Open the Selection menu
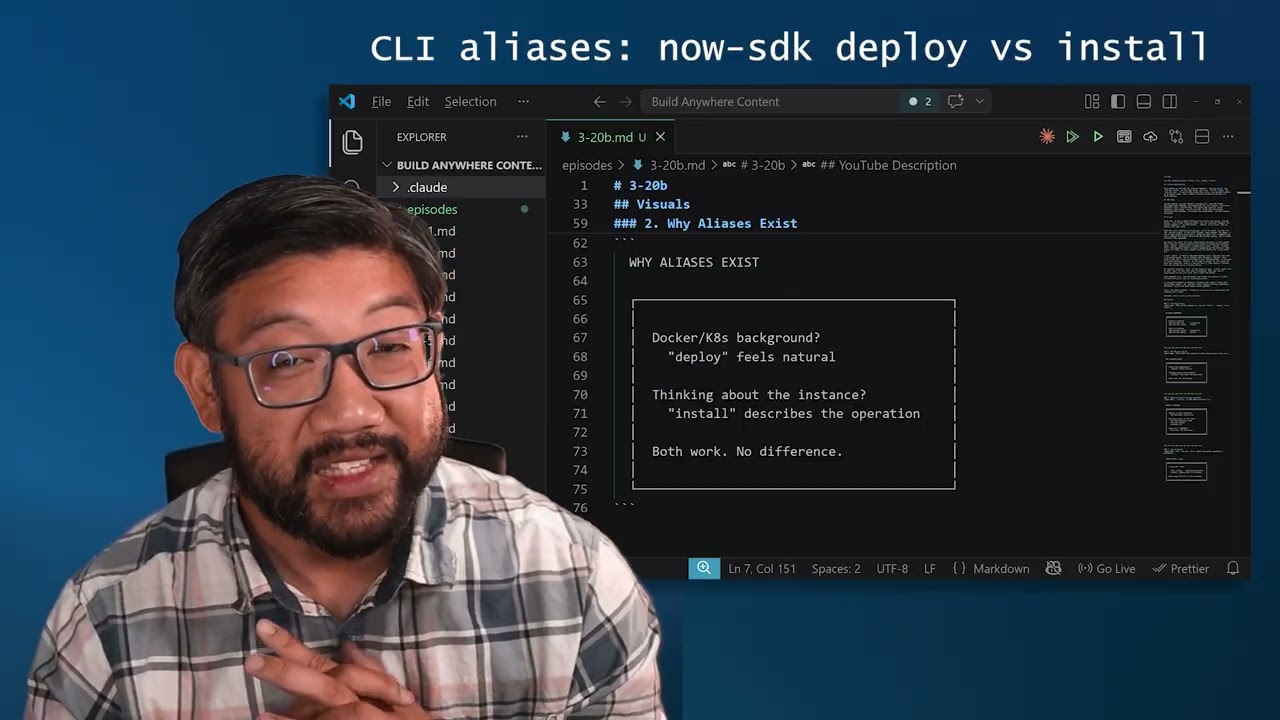This screenshot has height=720, width=1280. 470,101
